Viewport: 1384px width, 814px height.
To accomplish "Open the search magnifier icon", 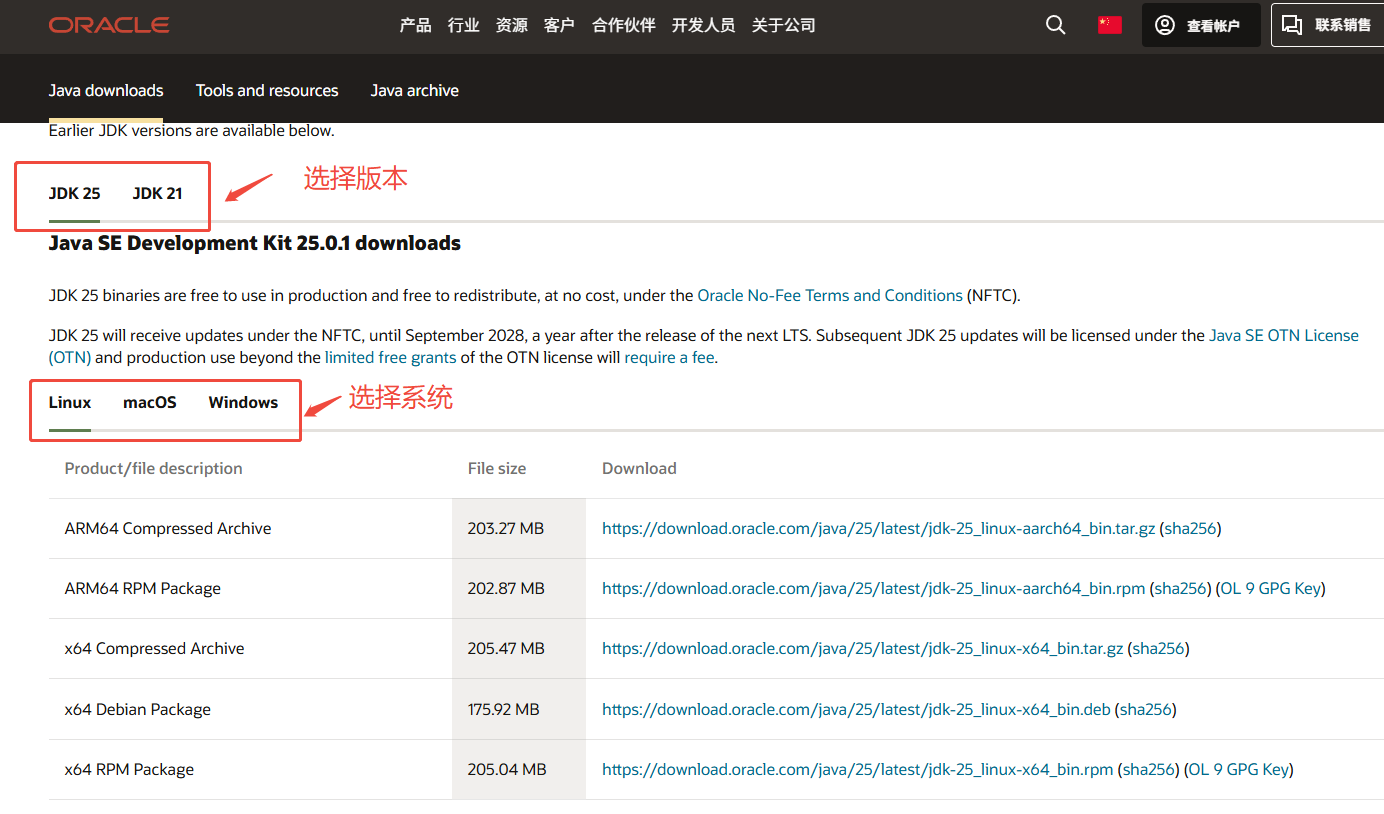I will [x=1055, y=25].
